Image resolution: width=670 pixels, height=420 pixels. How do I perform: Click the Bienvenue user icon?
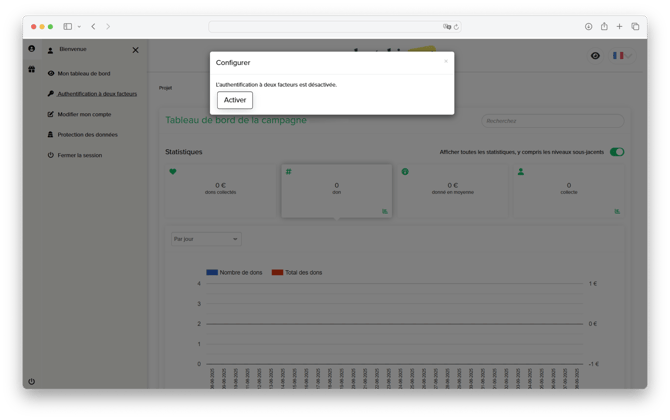pyautogui.click(x=50, y=50)
